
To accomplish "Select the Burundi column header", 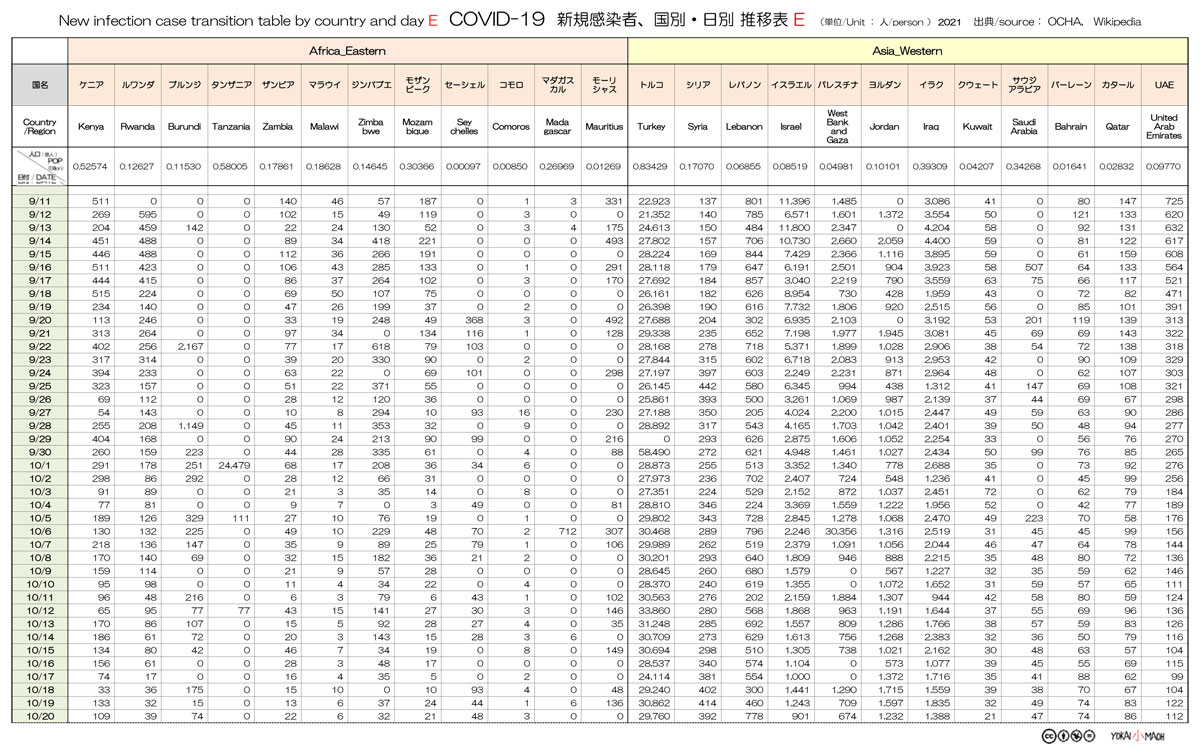I will tap(184, 127).
